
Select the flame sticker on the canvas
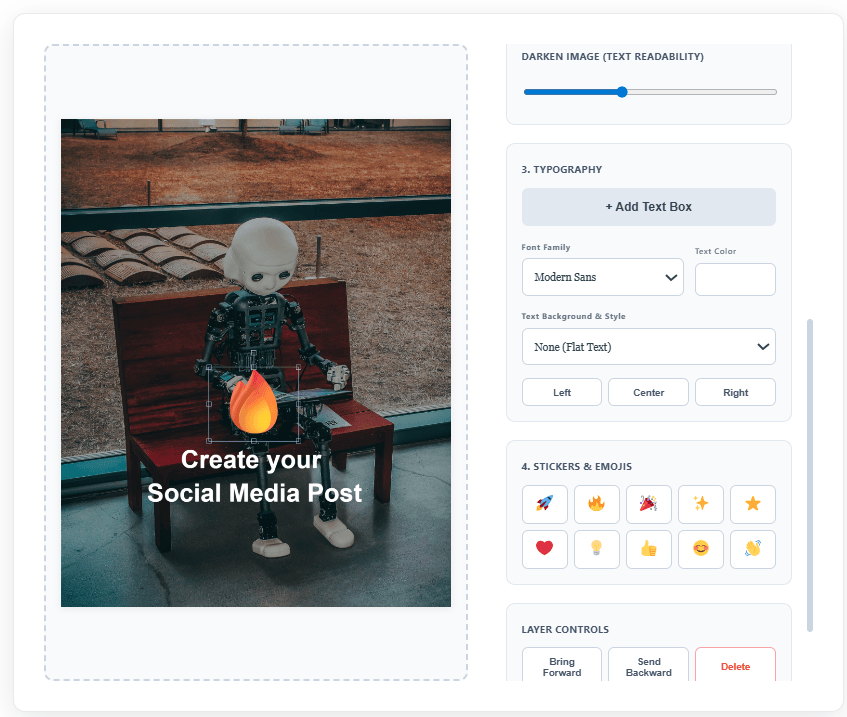(x=254, y=403)
